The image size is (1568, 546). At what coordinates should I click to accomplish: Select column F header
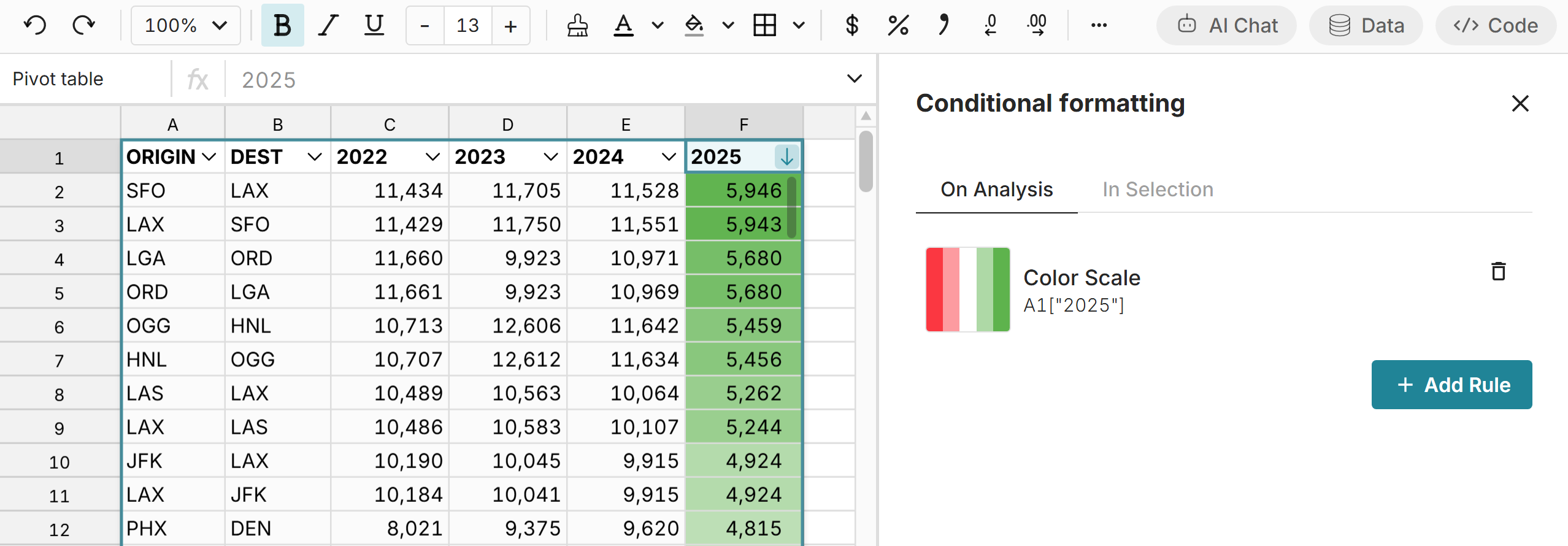pos(744,124)
